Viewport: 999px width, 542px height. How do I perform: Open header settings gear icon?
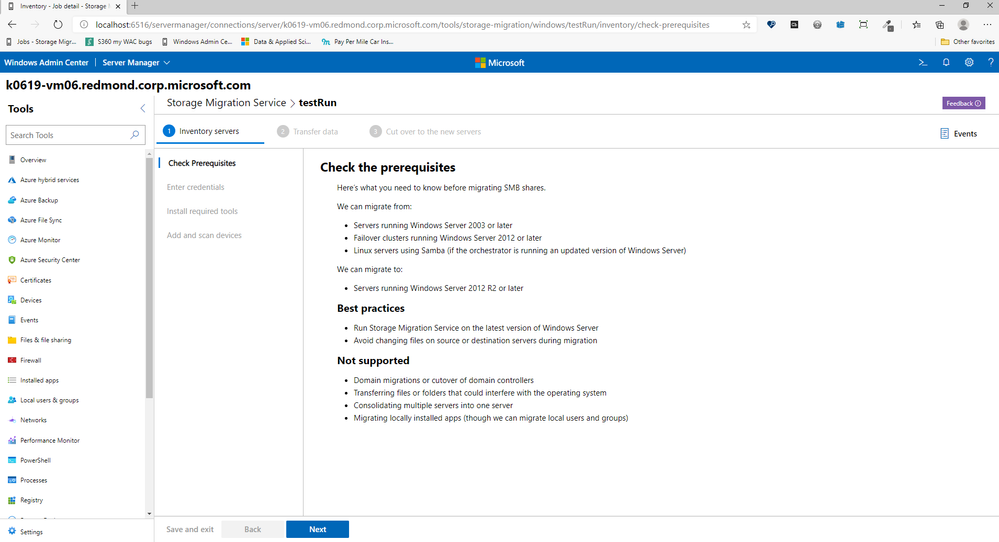(x=969, y=62)
